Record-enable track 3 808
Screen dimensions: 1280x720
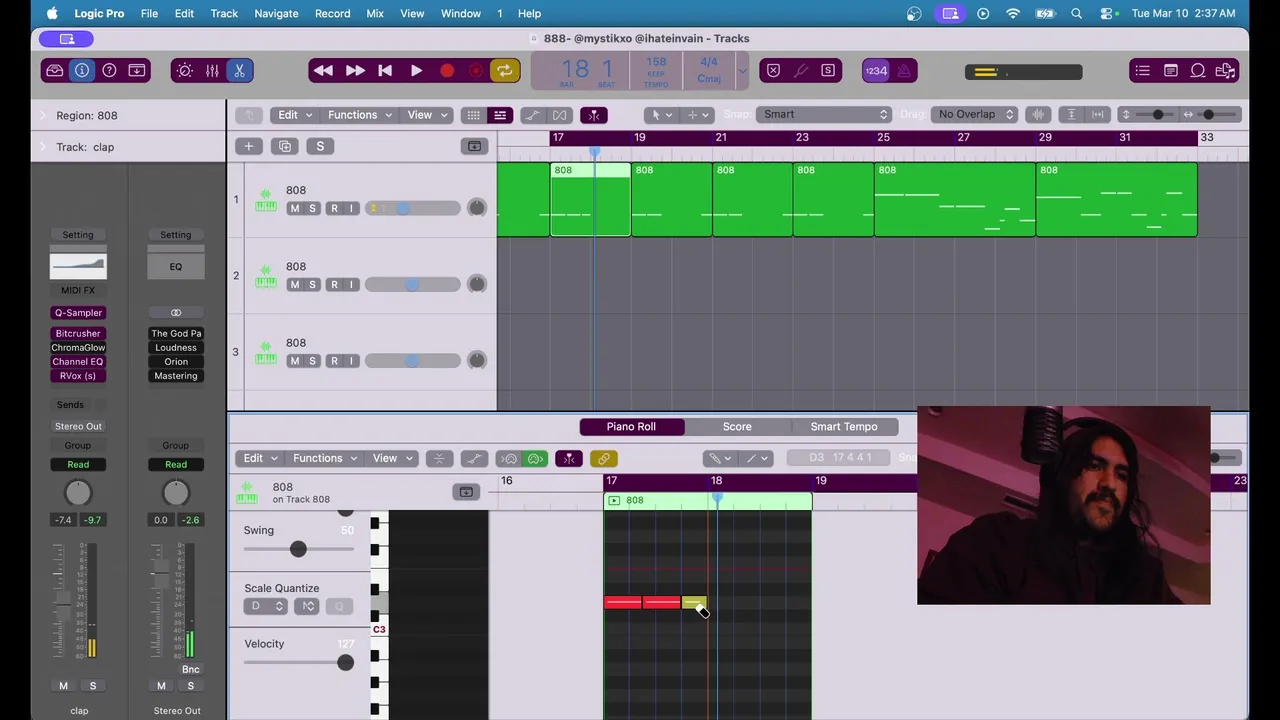click(x=334, y=361)
